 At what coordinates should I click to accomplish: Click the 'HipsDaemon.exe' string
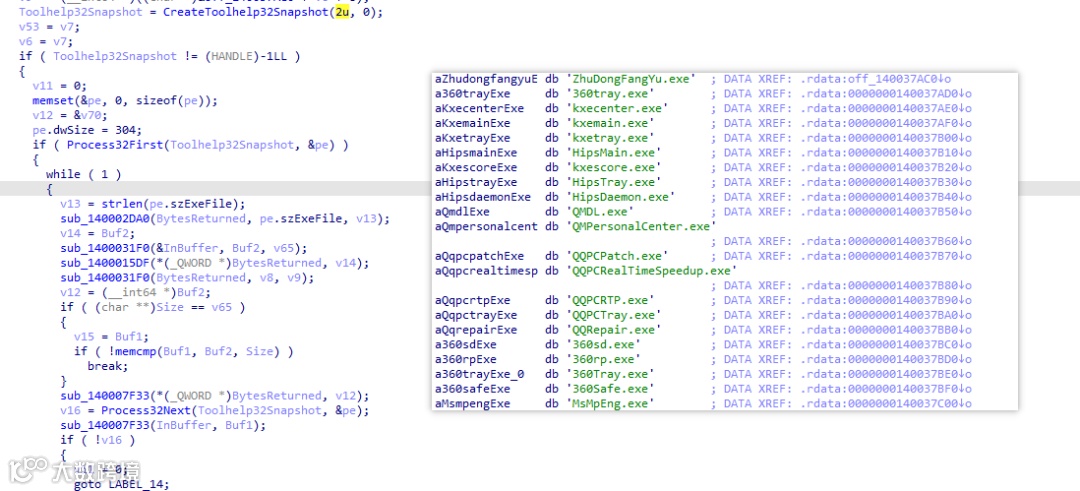click(x=620, y=197)
